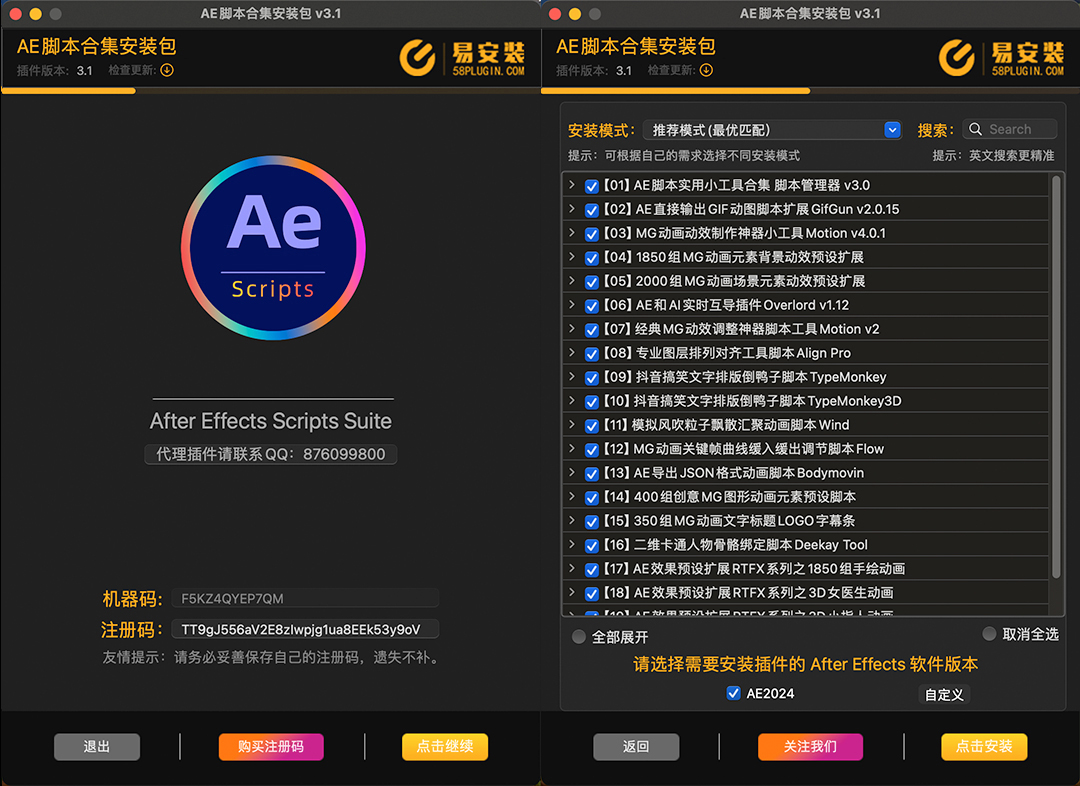Select the text 'AE导出JSON格式动画脚本 Bodymovin'
The width and height of the screenshot is (1080, 786).
coord(749,473)
